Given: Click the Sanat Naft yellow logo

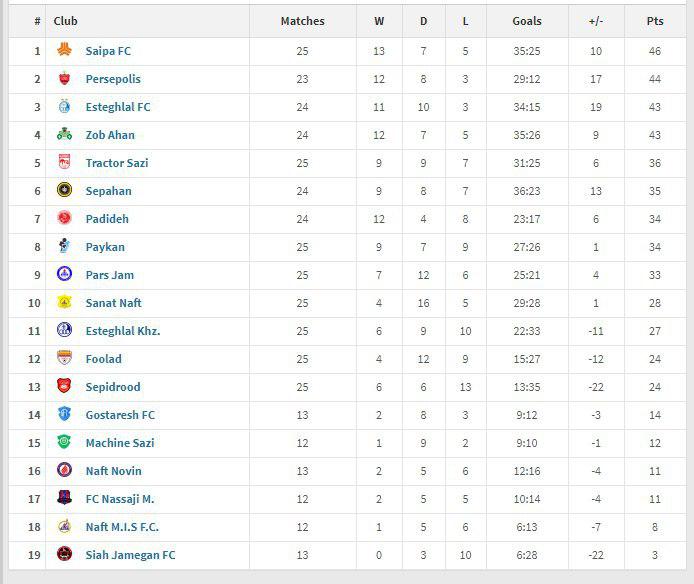Looking at the screenshot, I should (64, 302).
